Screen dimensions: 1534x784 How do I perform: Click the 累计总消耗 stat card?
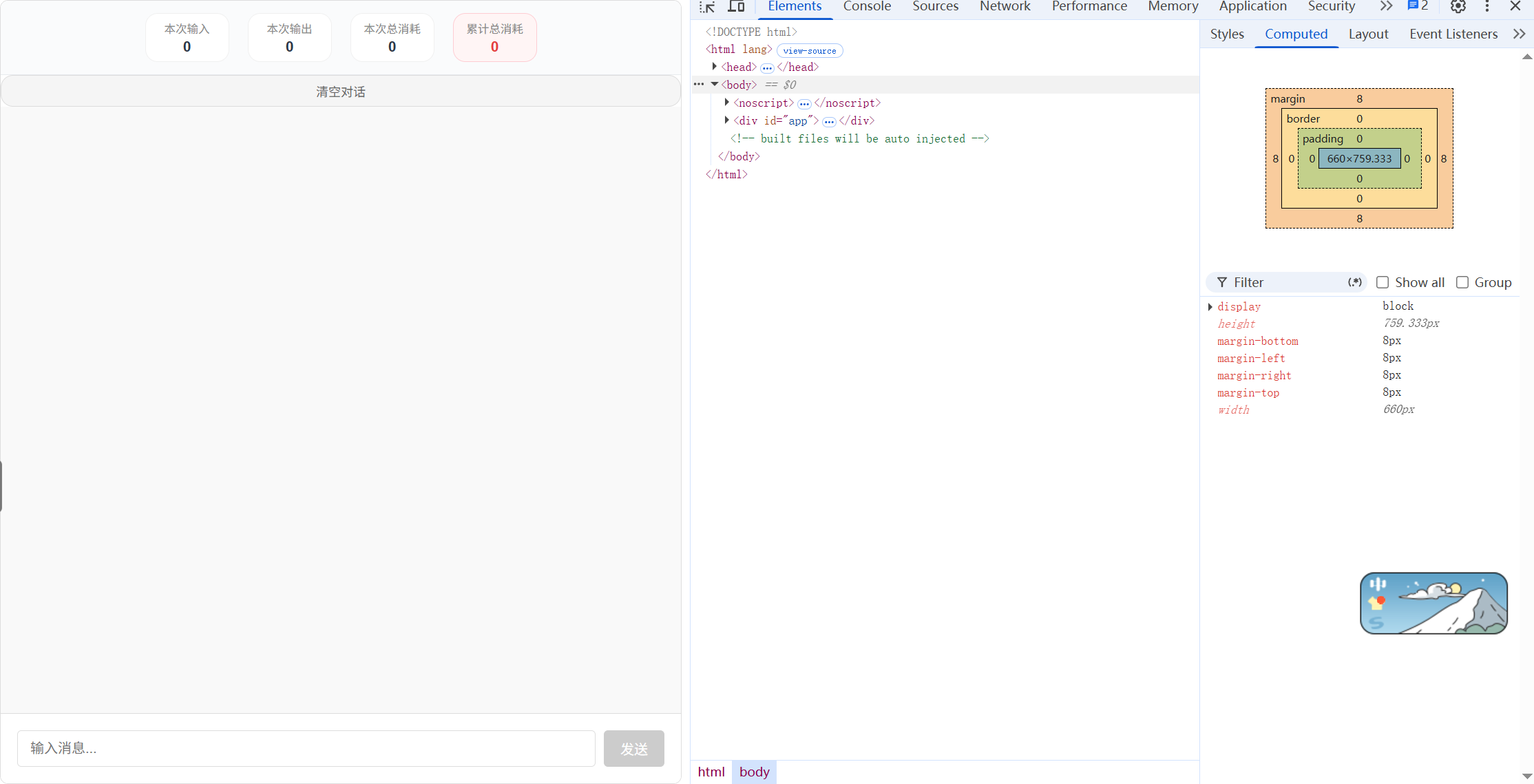[x=495, y=38]
